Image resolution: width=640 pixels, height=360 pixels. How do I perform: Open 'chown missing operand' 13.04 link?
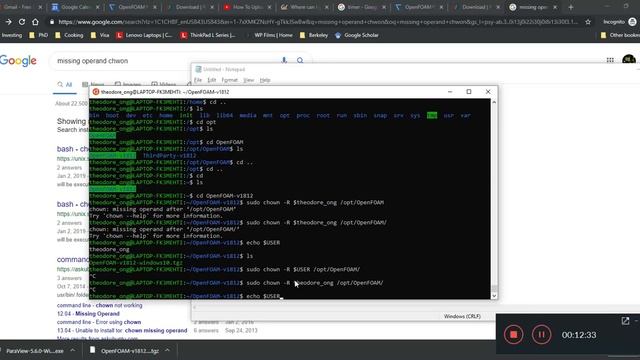click(x=122, y=331)
